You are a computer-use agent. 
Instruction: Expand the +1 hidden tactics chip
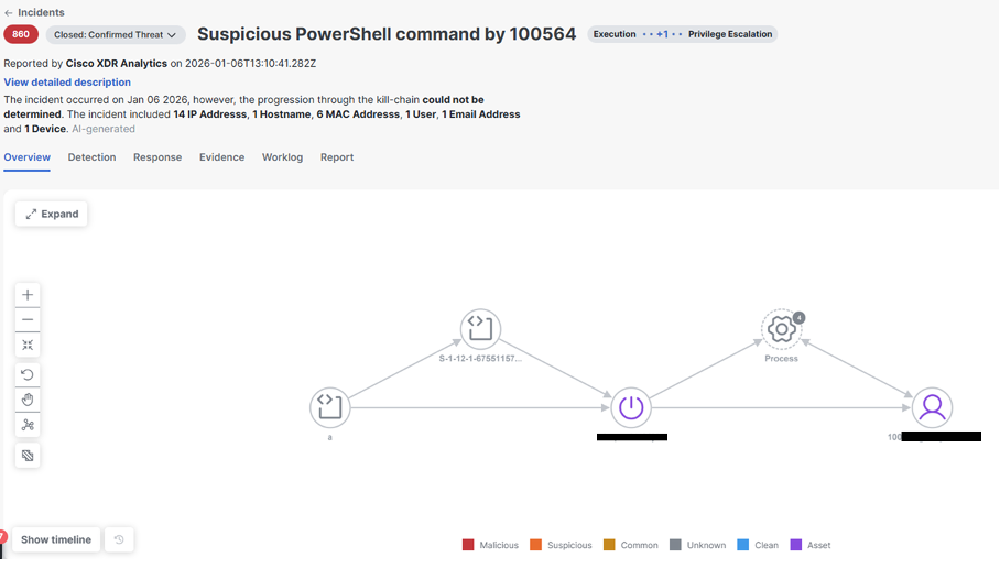(x=662, y=34)
